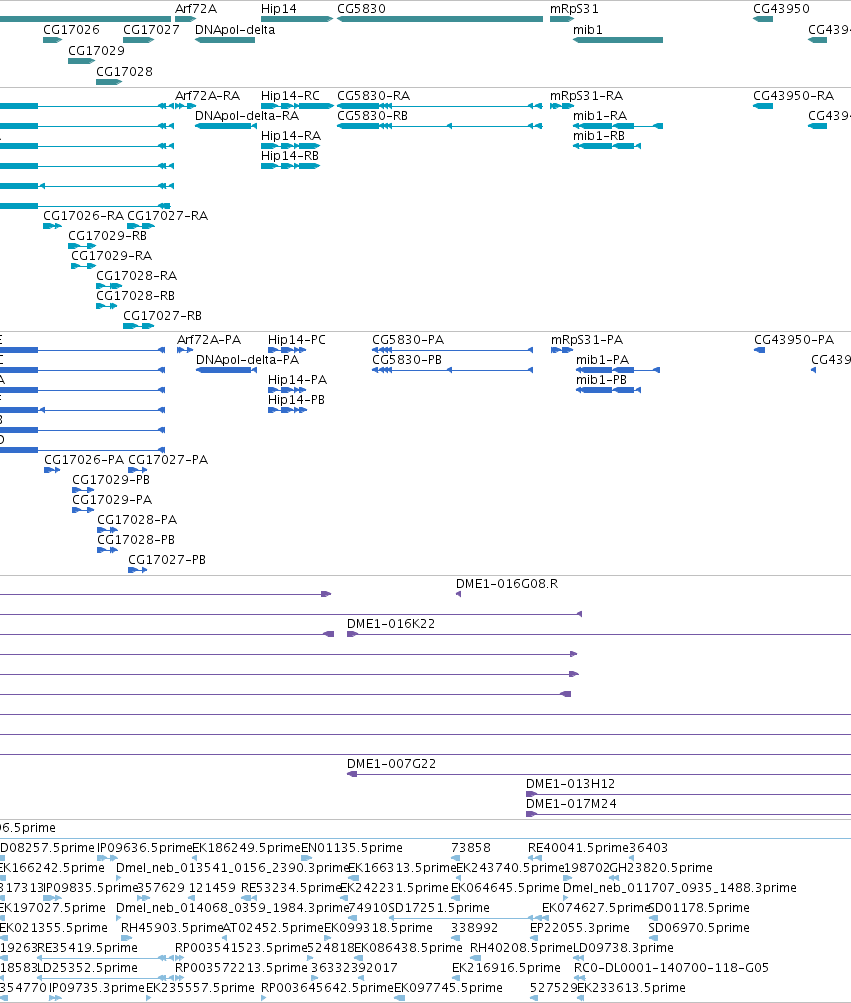Select transcript label mib1-RA

pyautogui.click(x=600, y=116)
